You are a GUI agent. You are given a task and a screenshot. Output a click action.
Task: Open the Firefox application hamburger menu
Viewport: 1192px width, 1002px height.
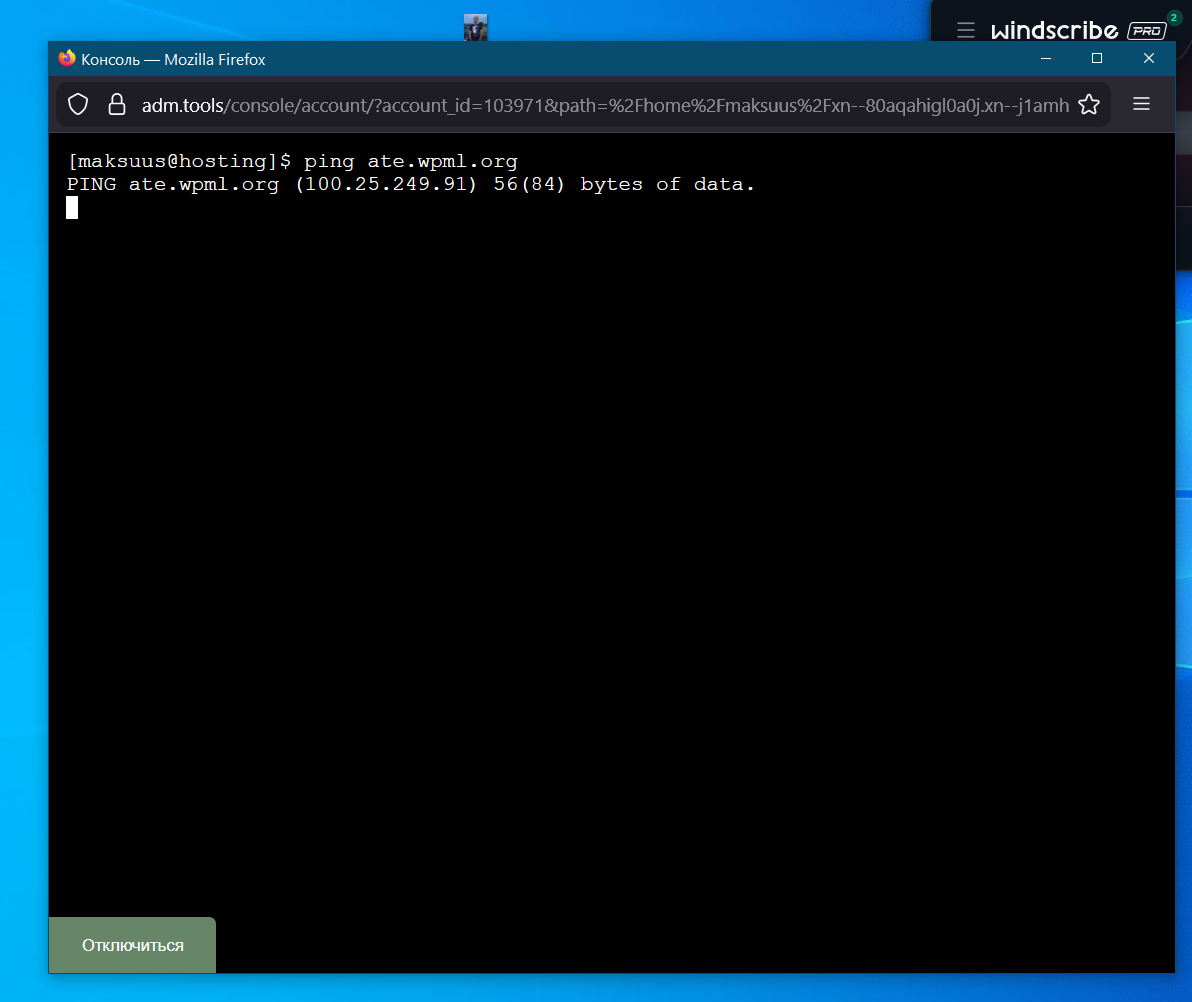(x=1141, y=104)
